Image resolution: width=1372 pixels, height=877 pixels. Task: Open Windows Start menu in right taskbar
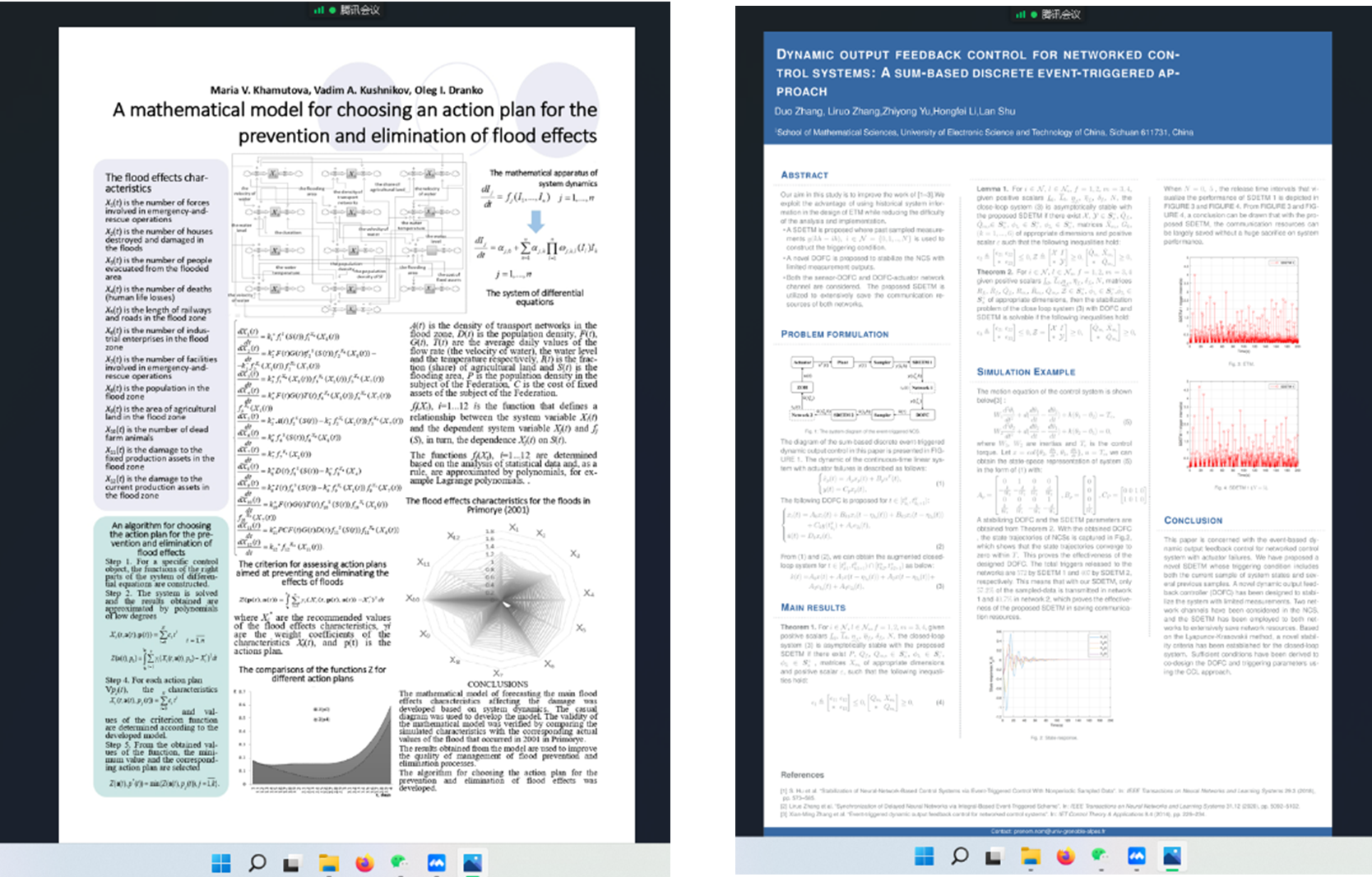pyautogui.click(x=925, y=856)
